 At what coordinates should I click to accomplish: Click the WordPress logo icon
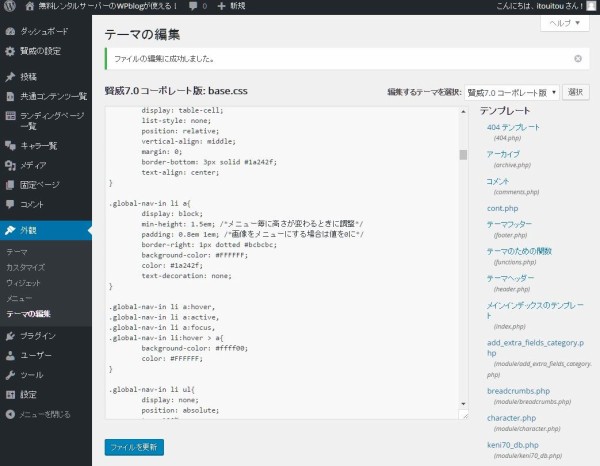pyautogui.click(x=10, y=6)
